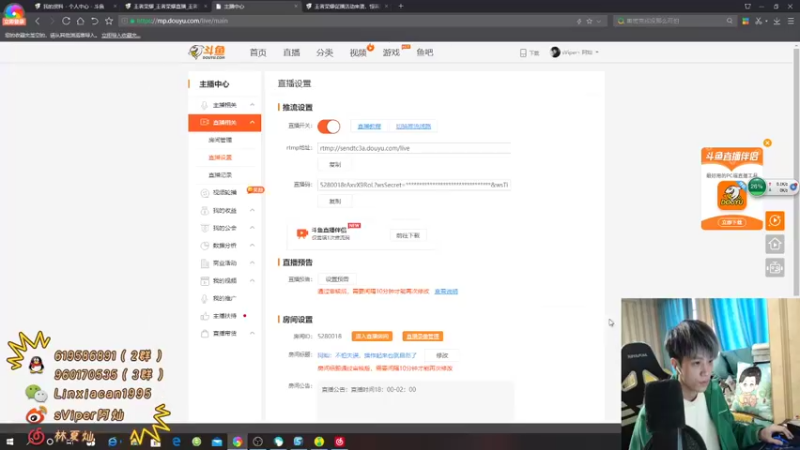This screenshot has width=800, height=450.
Task: Open the Windows Start button
Action: pos(10,441)
